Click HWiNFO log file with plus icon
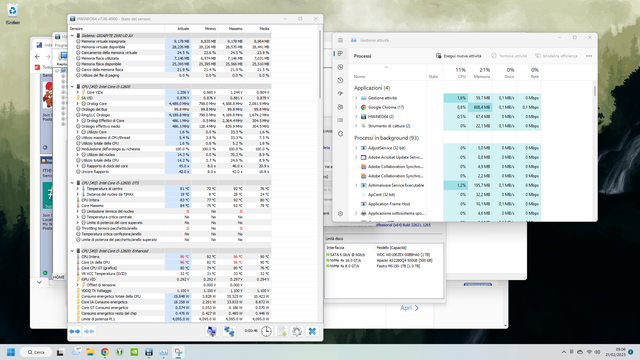Screen dimensions: 640x360 tap(282, 331)
